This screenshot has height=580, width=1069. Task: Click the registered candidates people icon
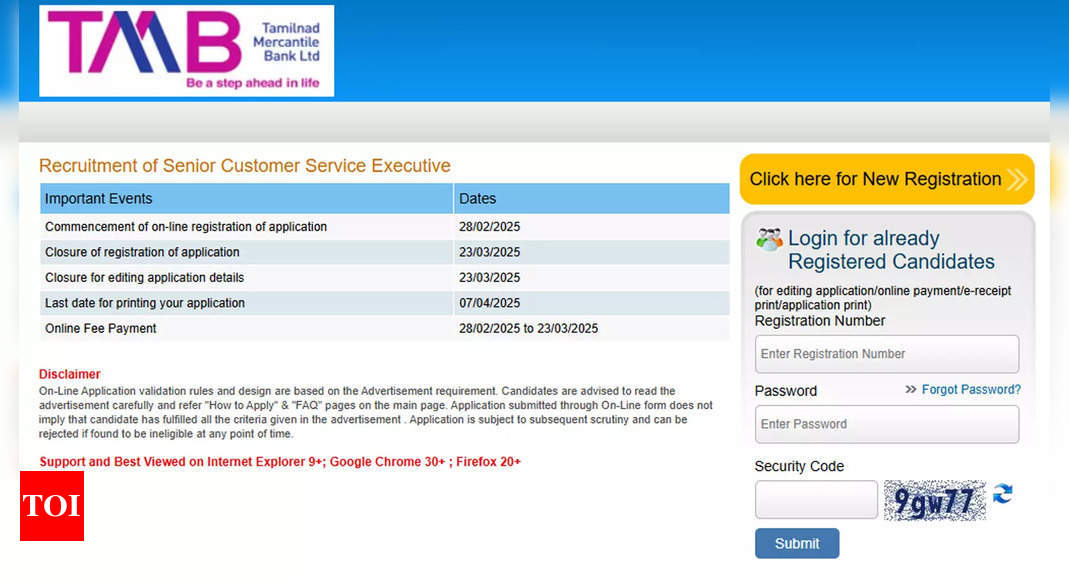point(769,240)
